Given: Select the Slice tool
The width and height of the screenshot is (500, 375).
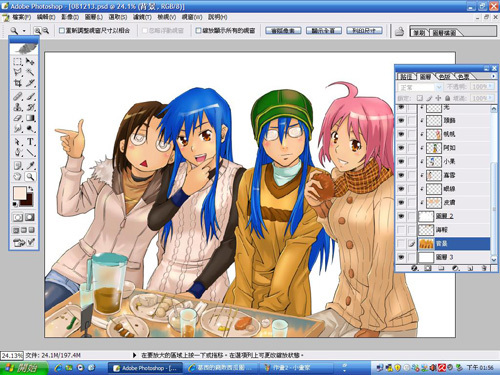Looking at the screenshot, I should (x=30, y=82).
